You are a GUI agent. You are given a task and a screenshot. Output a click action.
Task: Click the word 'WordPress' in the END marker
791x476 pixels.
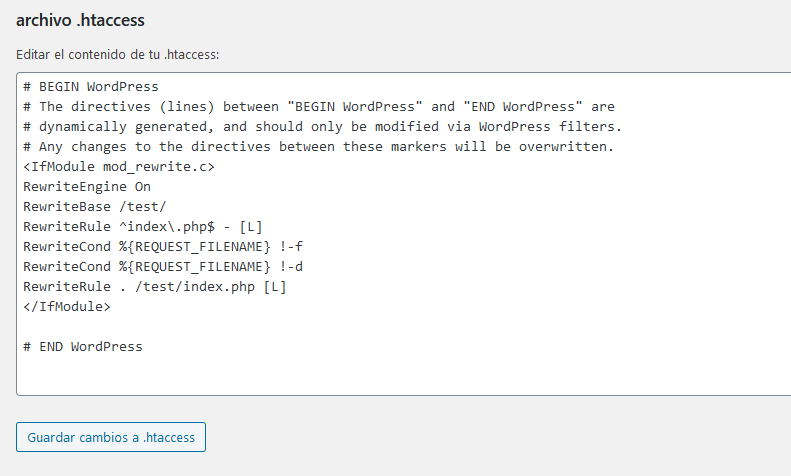(x=107, y=347)
